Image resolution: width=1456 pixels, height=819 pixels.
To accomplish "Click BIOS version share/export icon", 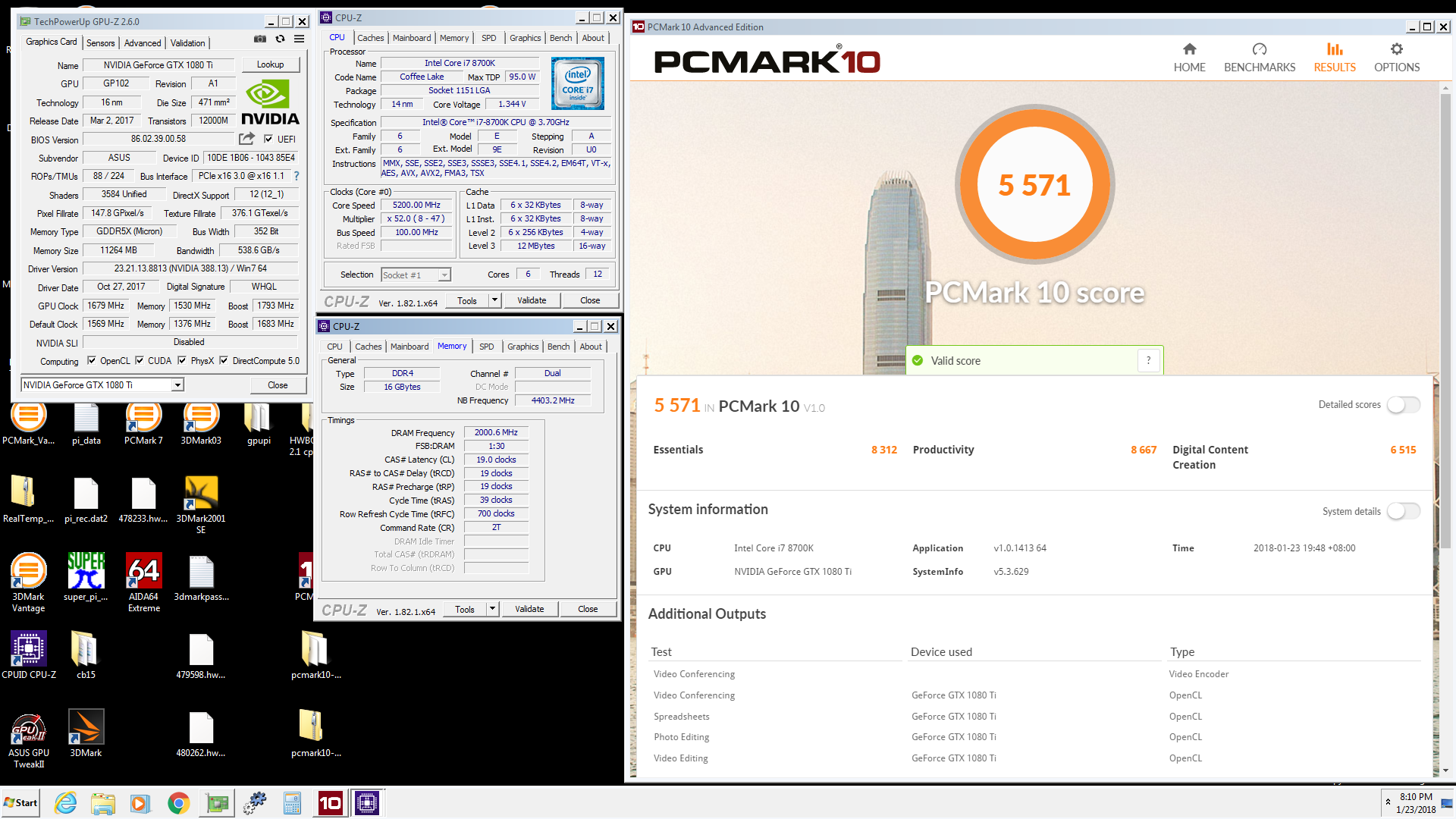I will [x=246, y=139].
